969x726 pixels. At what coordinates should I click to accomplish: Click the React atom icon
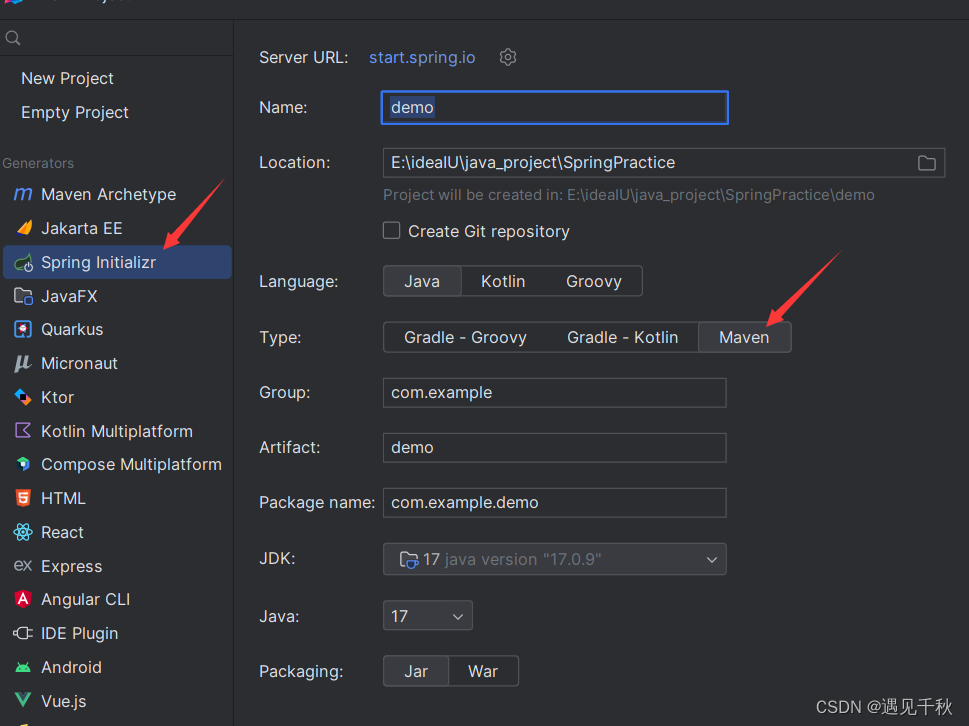[x=23, y=532]
